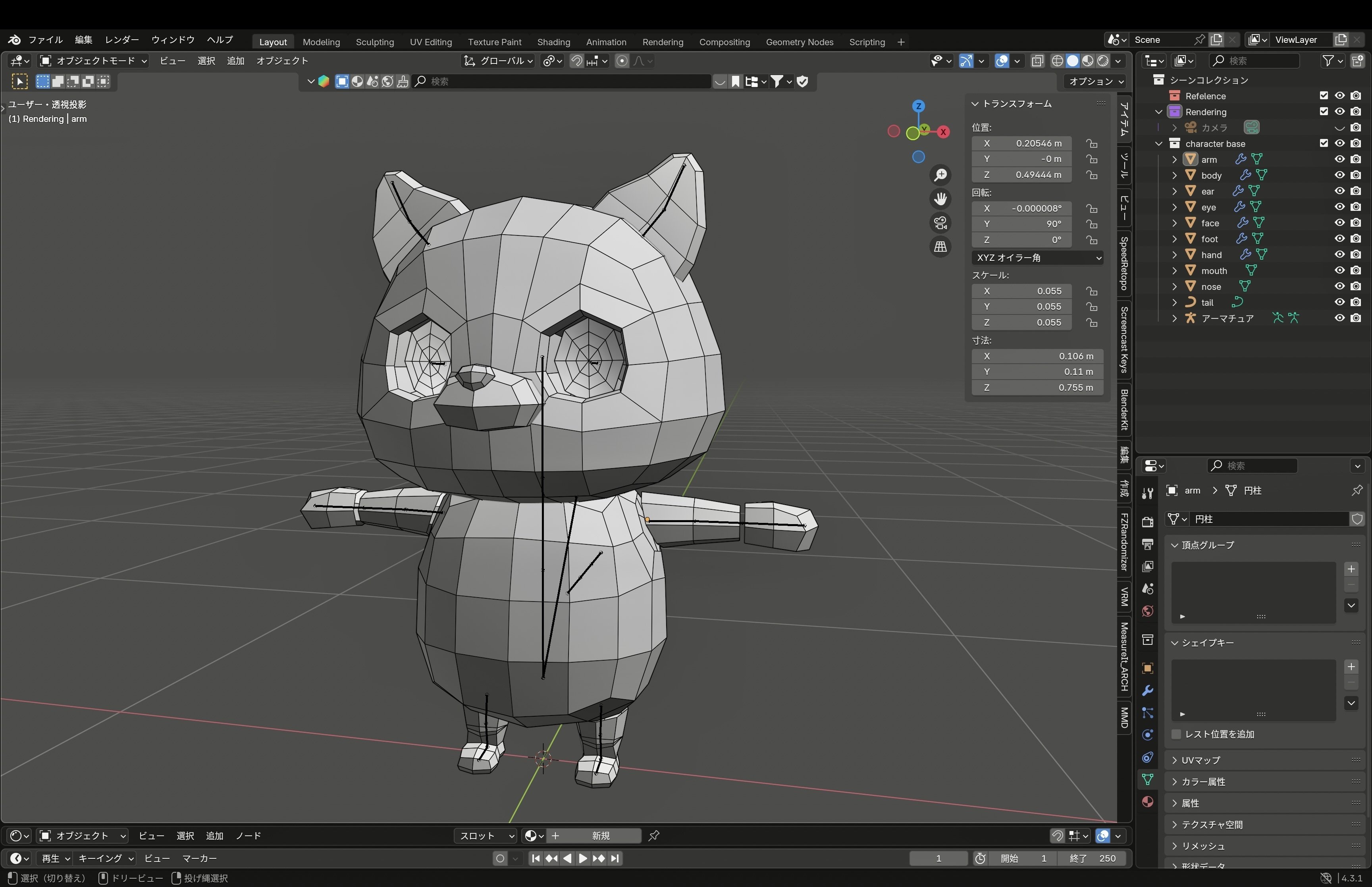This screenshot has height=887, width=1372.
Task: Click the Blender logo icon
Action: click(14, 40)
